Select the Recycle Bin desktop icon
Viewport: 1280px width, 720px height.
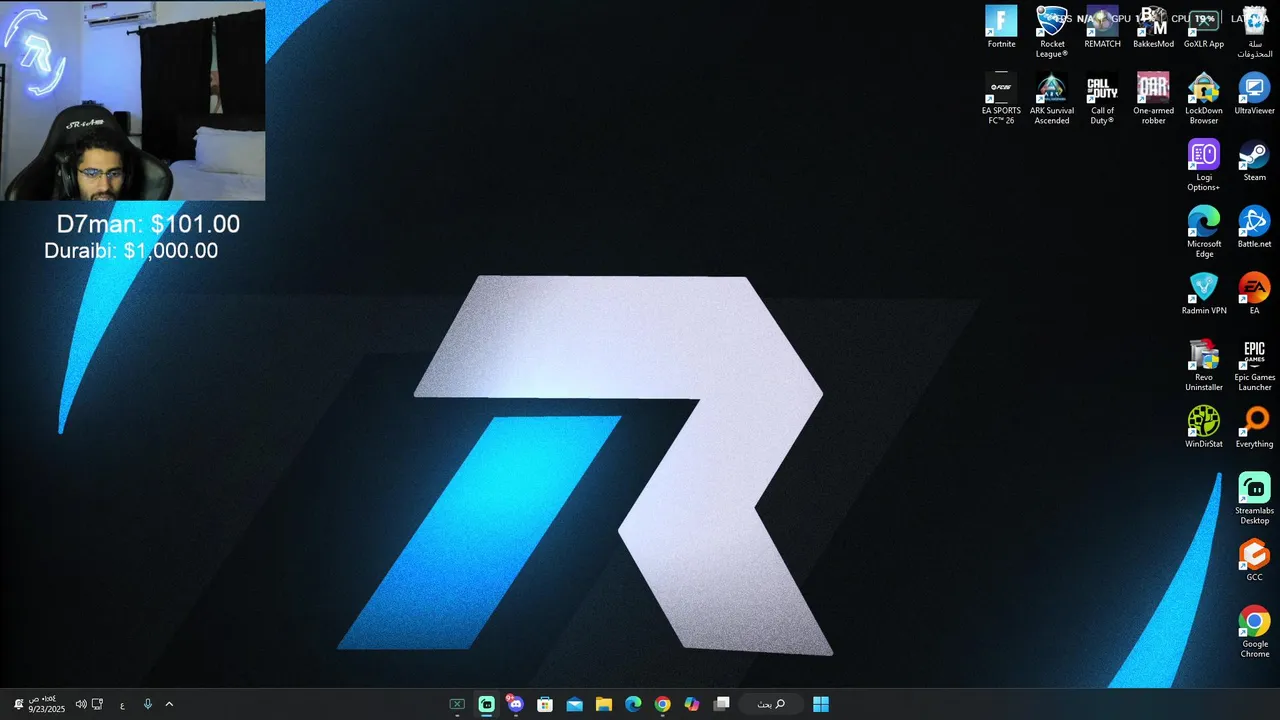pyautogui.click(x=1254, y=32)
